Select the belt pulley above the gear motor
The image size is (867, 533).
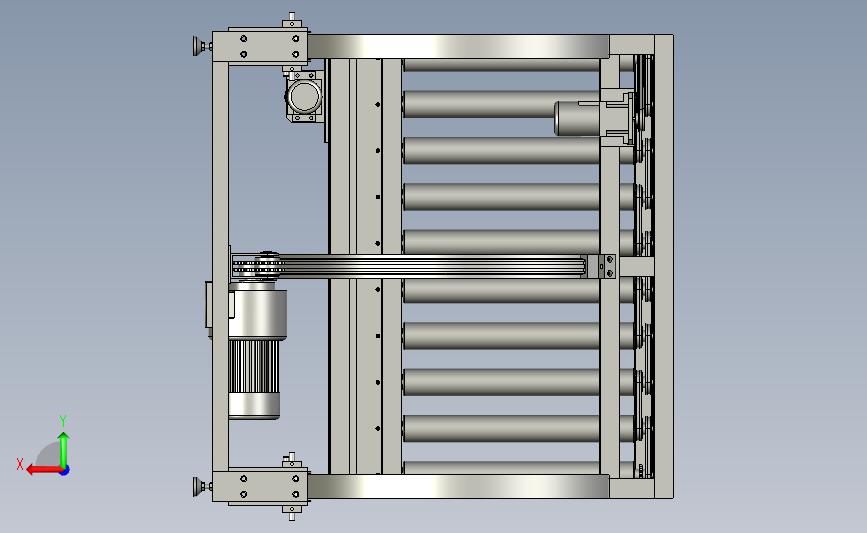[268, 265]
